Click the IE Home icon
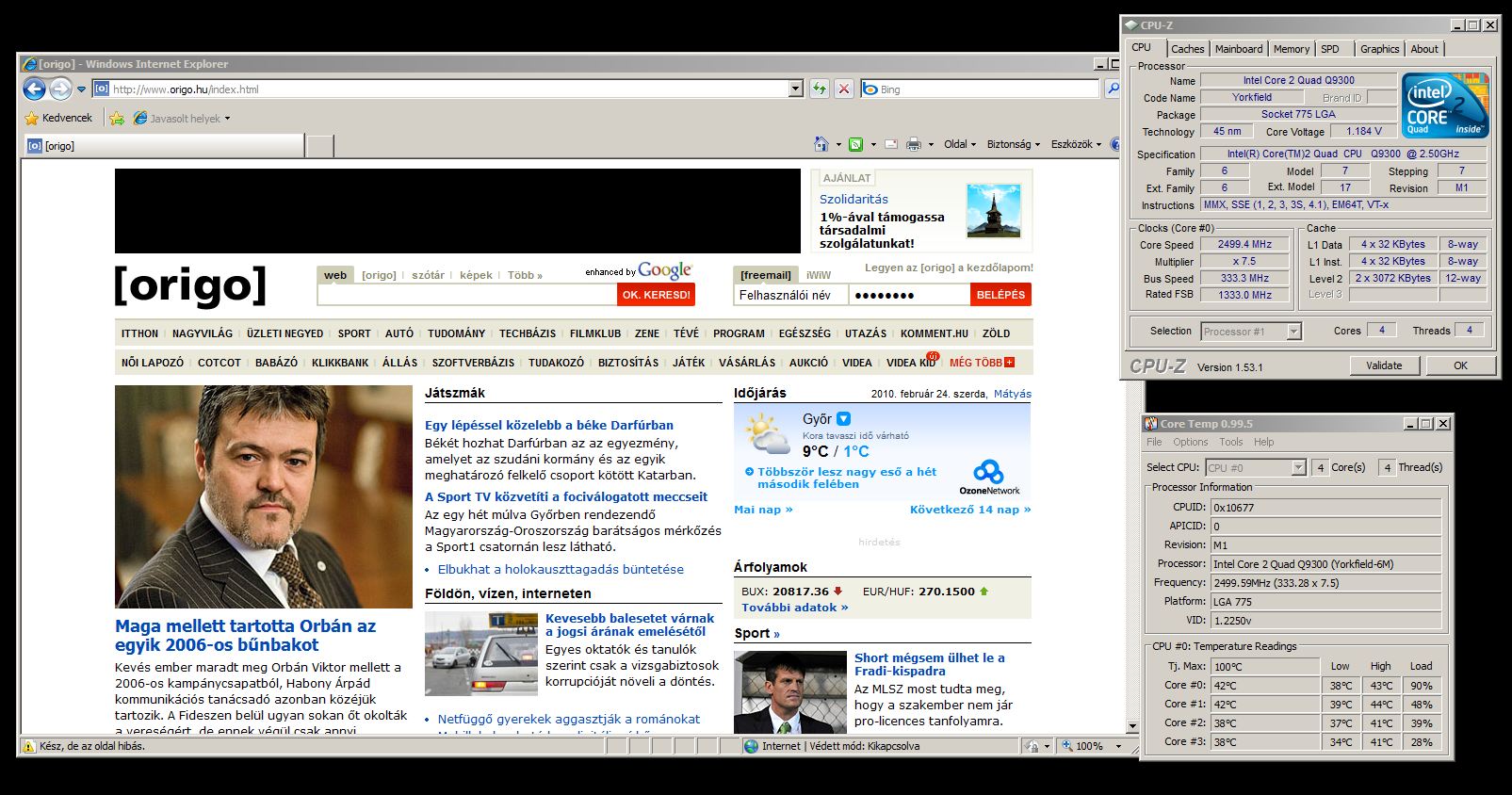This screenshot has width=1512, height=795. [821, 144]
